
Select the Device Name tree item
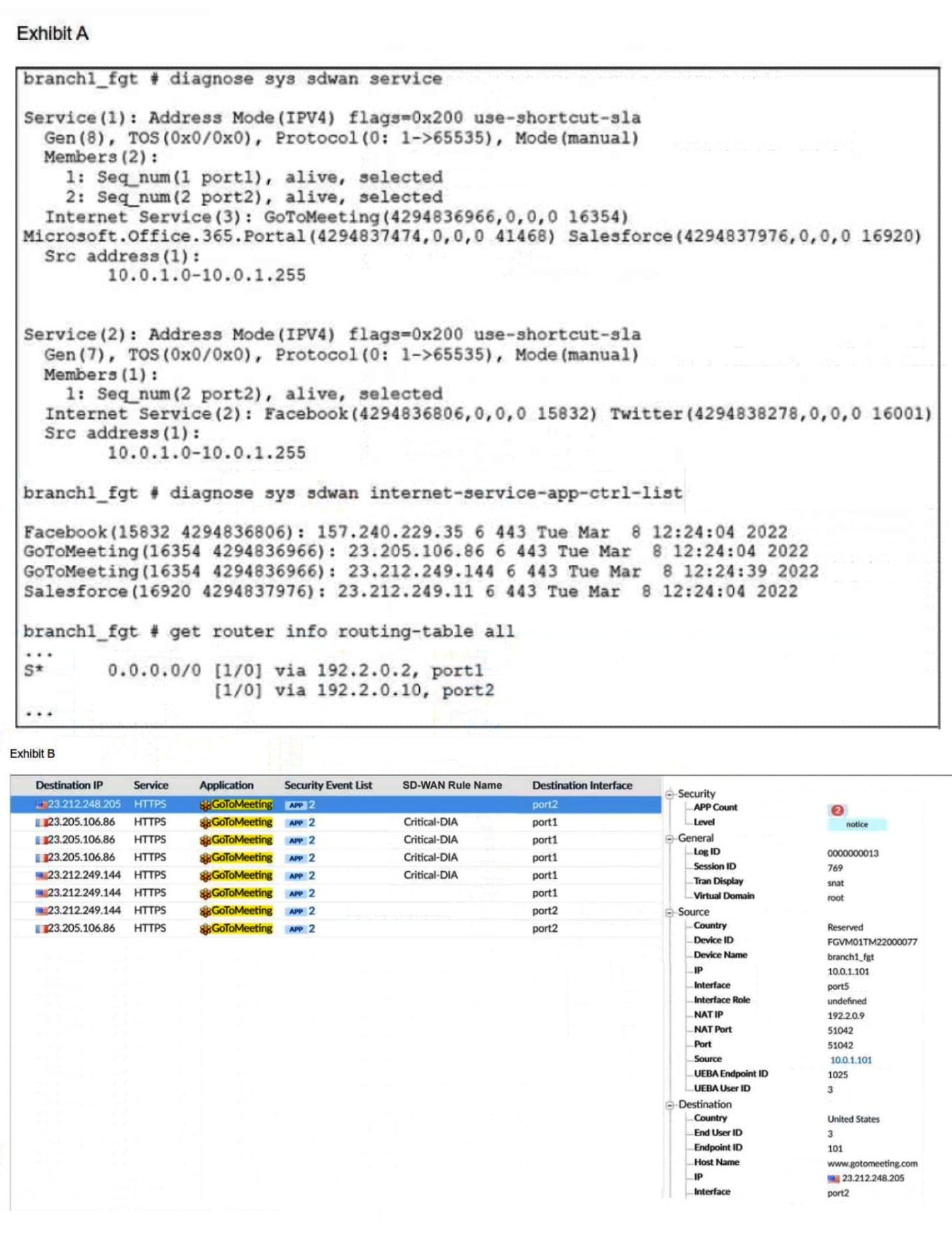(720, 955)
